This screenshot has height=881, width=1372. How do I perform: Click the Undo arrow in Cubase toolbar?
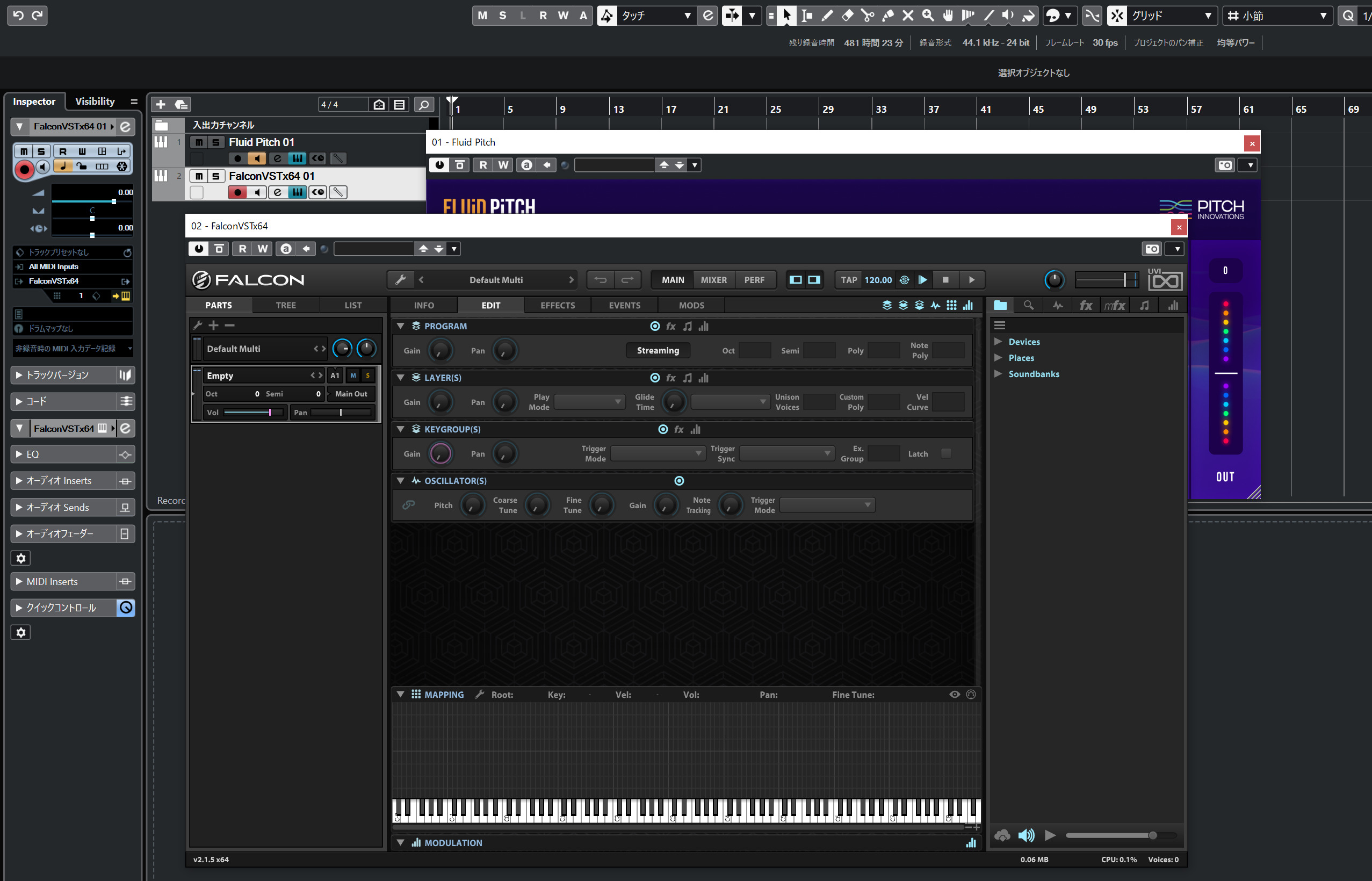tap(18, 16)
